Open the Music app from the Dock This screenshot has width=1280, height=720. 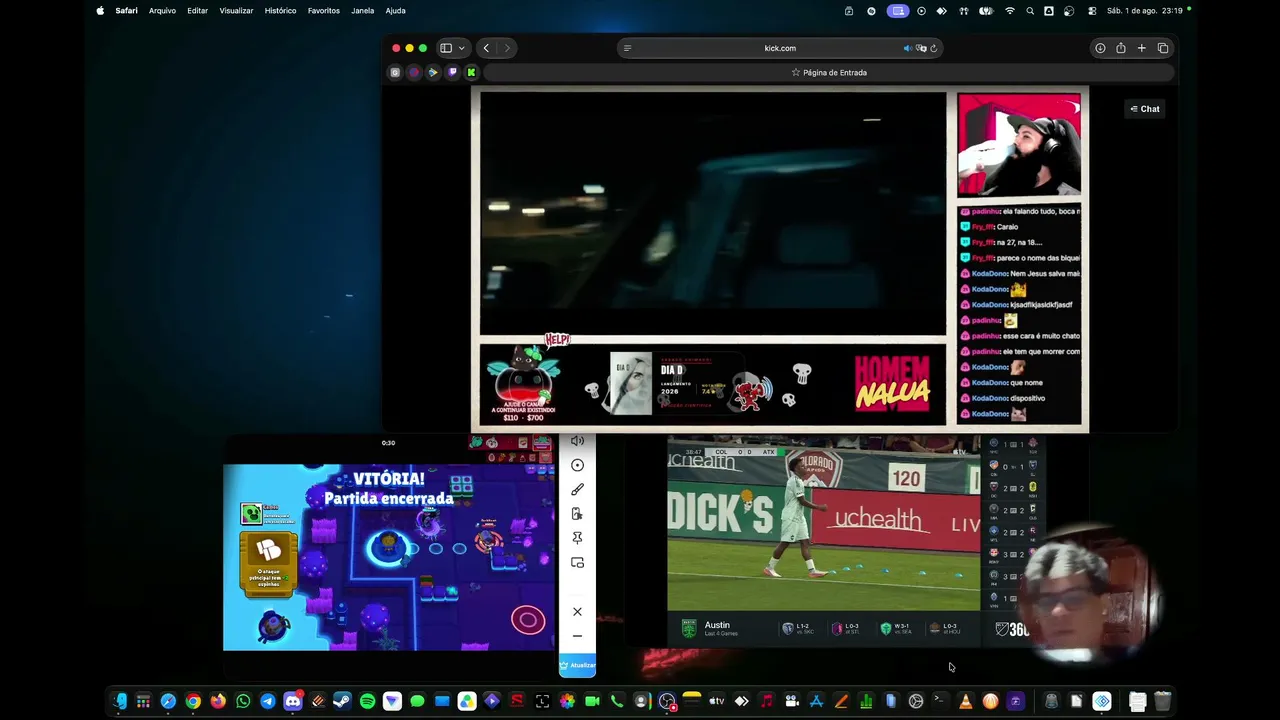(766, 701)
